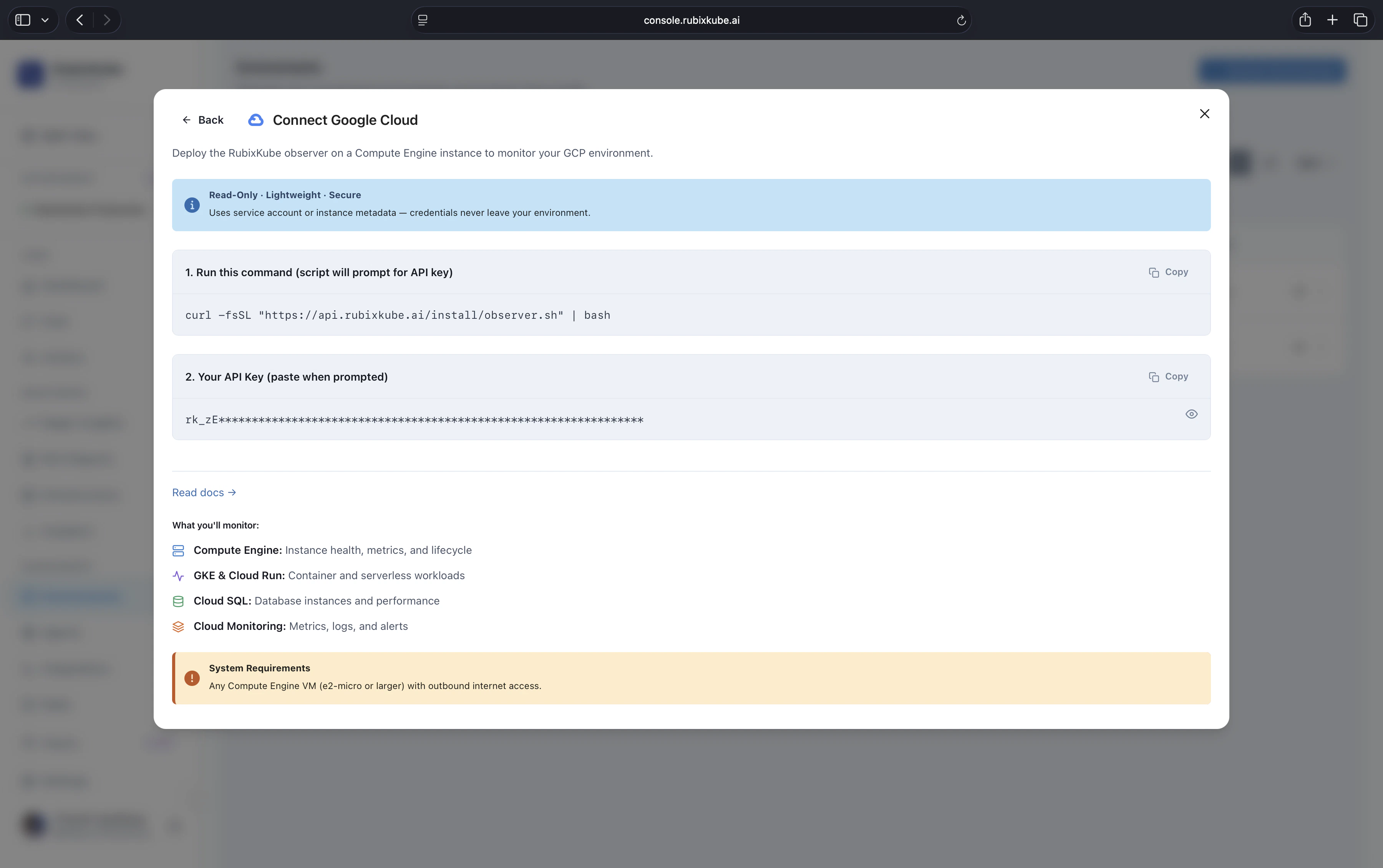Screen dimensions: 1383x868
Task: Open a new browser tab
Action: [x=1332, y=20]
